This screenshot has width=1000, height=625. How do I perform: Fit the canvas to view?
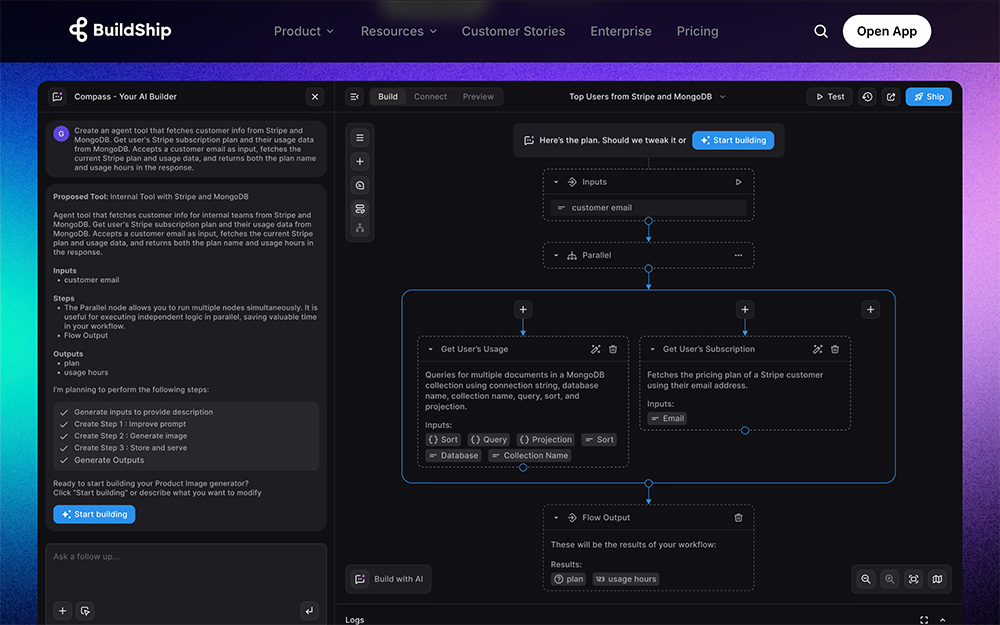point(913,579)
